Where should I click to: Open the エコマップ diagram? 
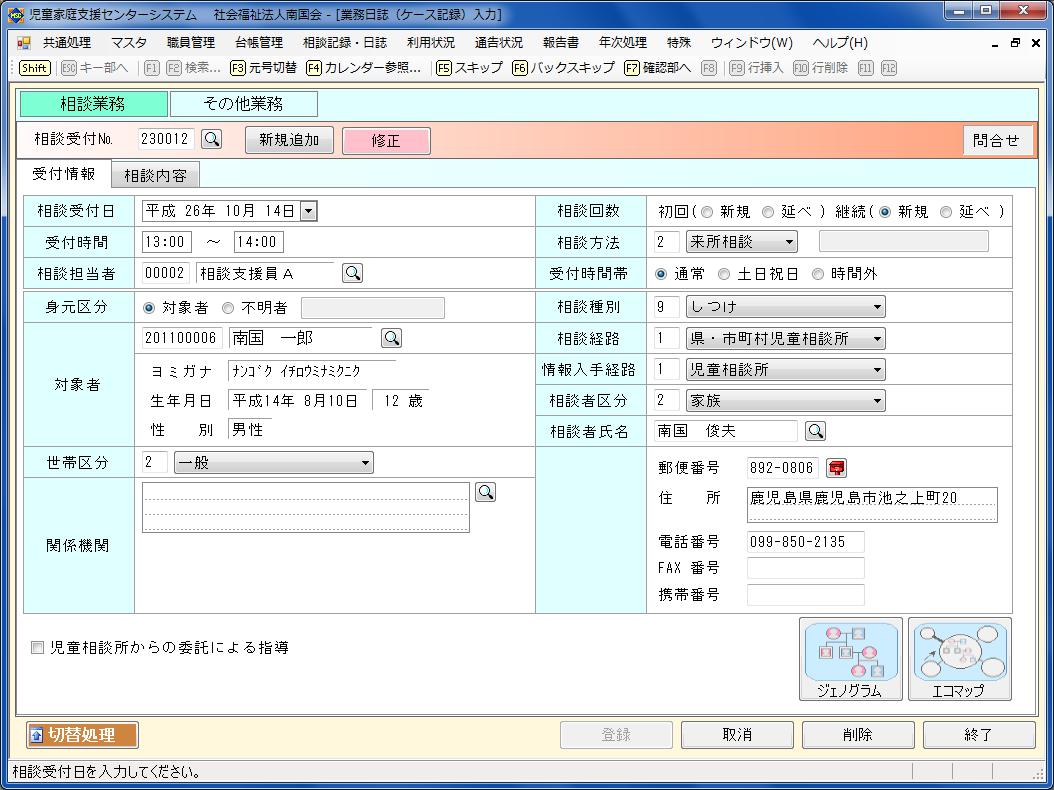[x=959, y=659]
